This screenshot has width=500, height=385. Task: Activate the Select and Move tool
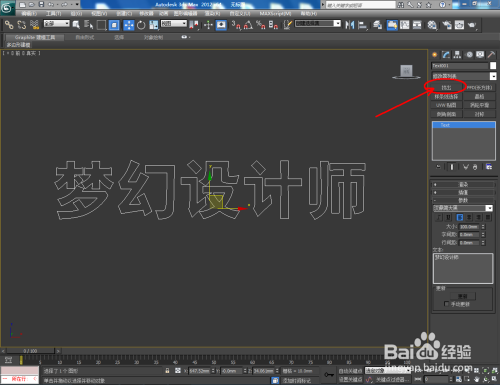point(129,25)
